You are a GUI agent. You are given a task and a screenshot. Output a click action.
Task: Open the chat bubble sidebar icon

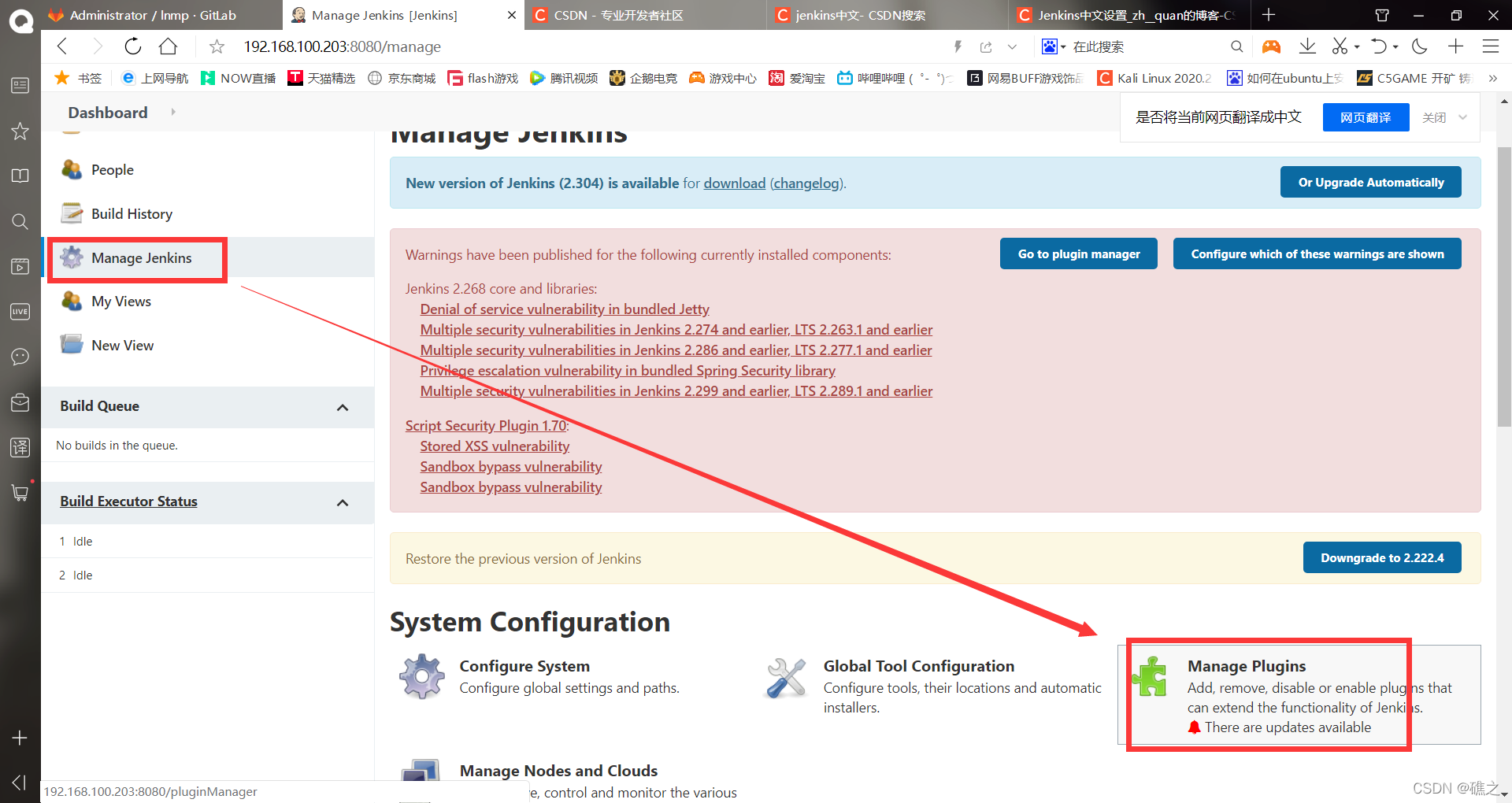[20, 357]
